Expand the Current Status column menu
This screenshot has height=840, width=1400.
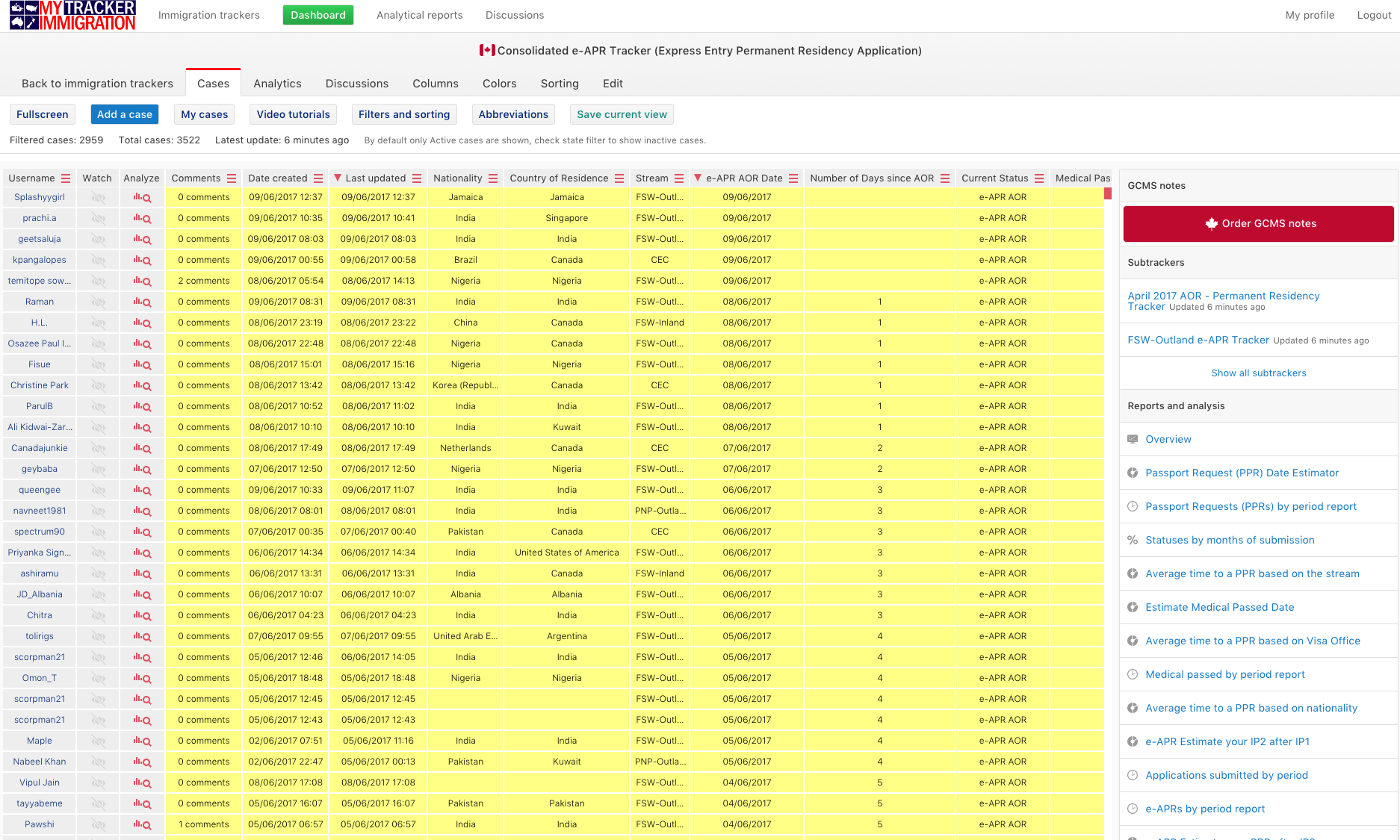1039,178
